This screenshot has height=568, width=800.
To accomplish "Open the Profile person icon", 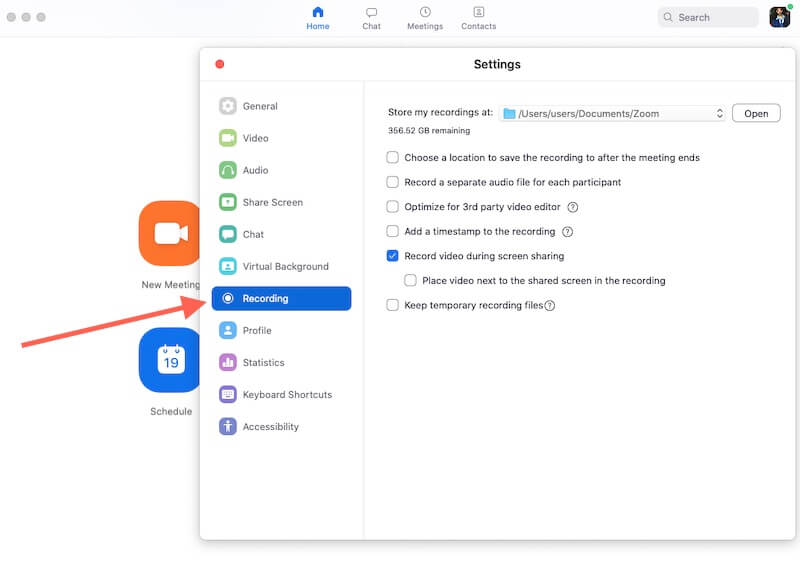I will click(x=228, y=331).
